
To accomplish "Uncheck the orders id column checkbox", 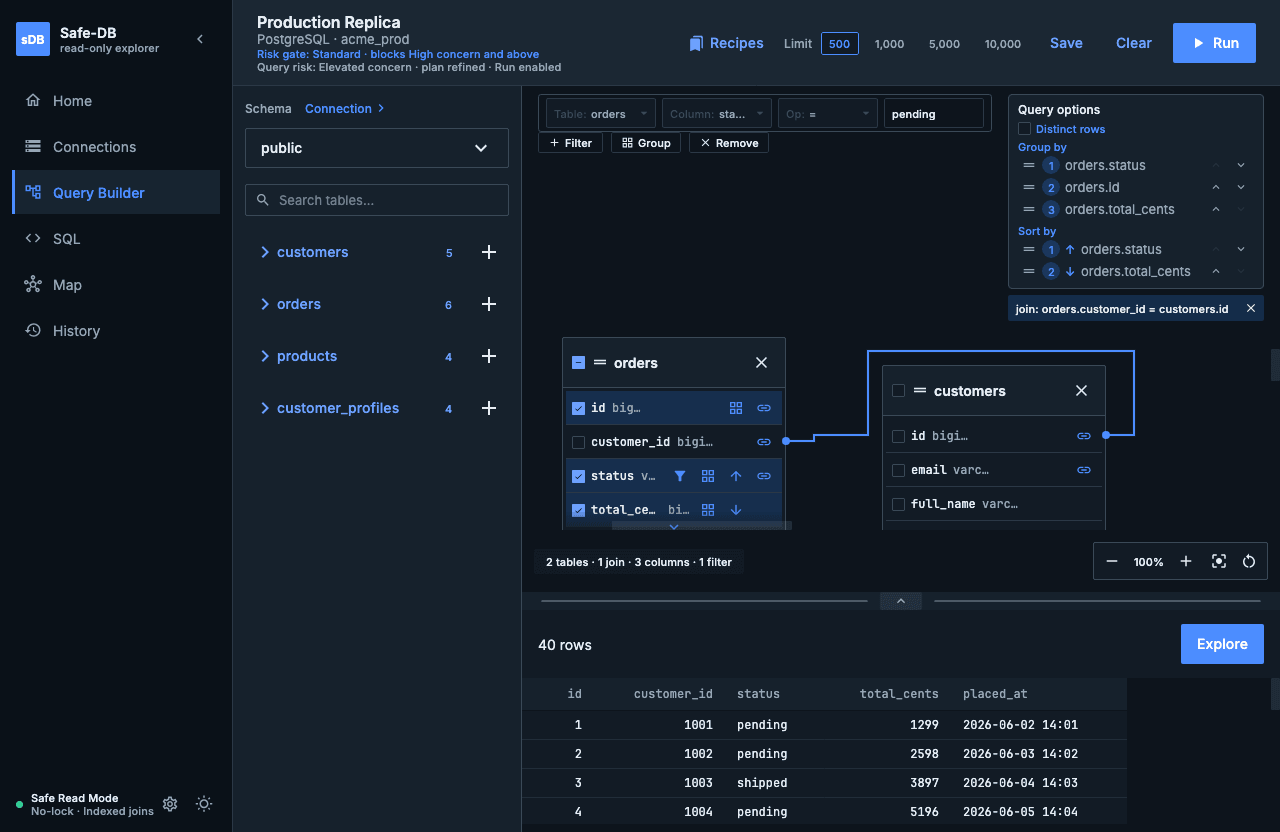I will click(578, 408).
